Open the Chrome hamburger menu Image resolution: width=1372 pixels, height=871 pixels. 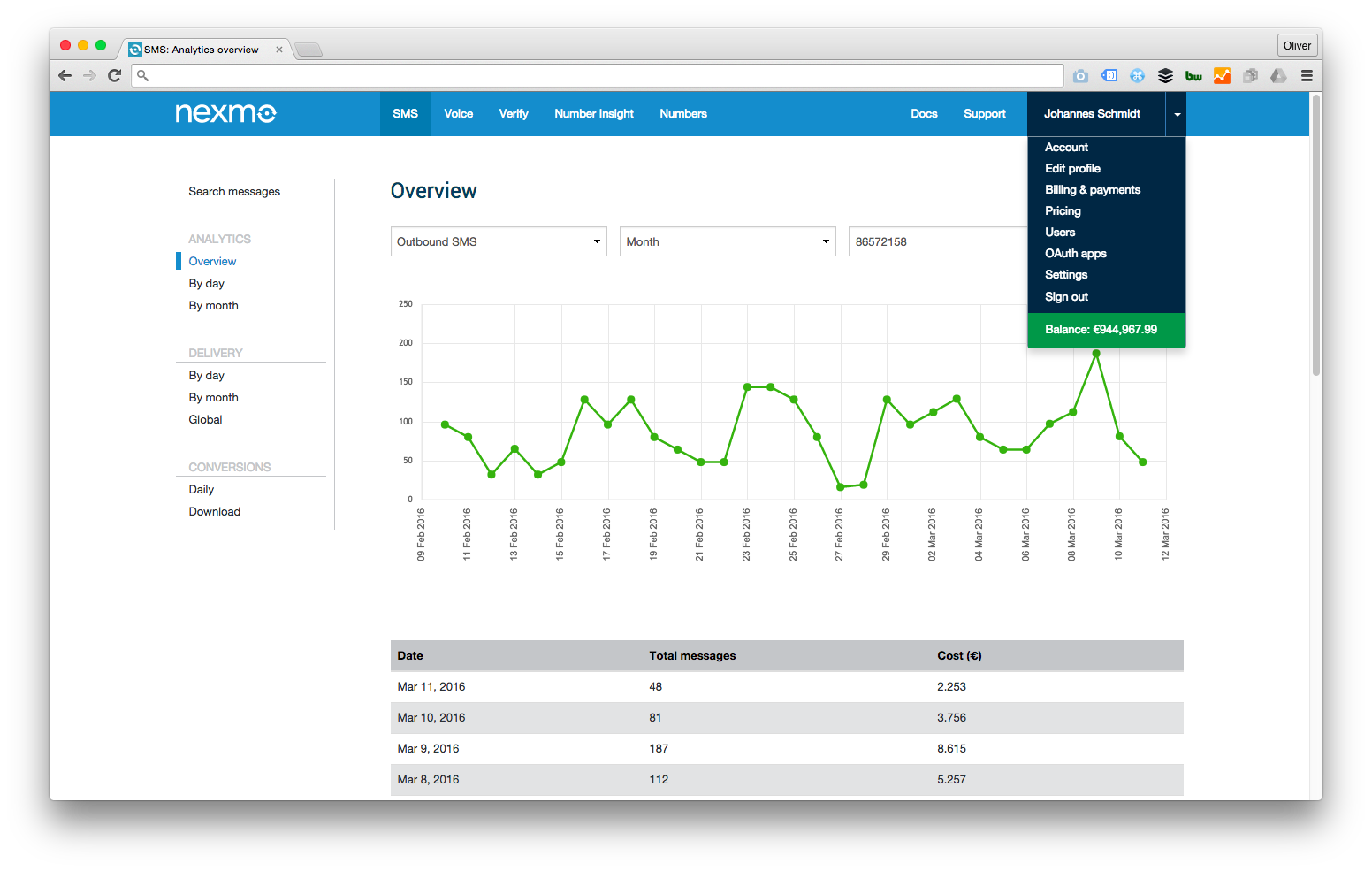tap(1307, 76)
